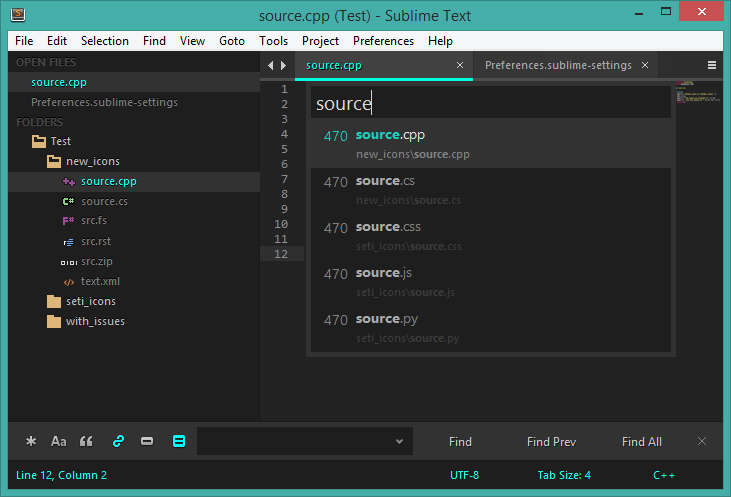Choose source.js result in goto list

pyautogui.click(x=491, y=283)
